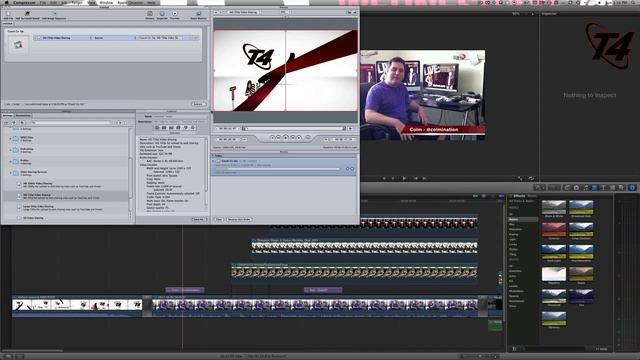This screenshot has height=360, width=640.
Task: Open the Compressor application menu
Action: pyautogui.click(x=24, y=2)
